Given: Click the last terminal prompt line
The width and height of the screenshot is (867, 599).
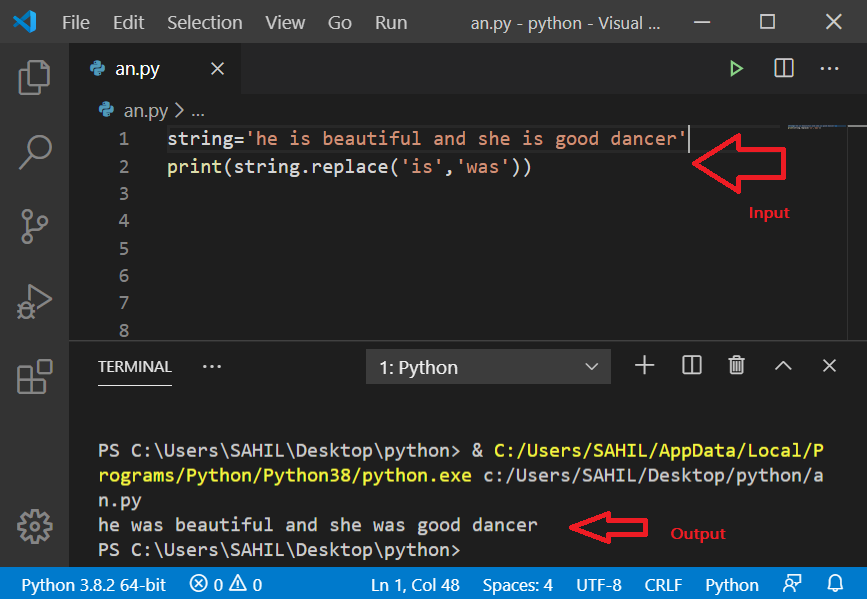Looking at the screenshot, I should (x=279, y=550).
